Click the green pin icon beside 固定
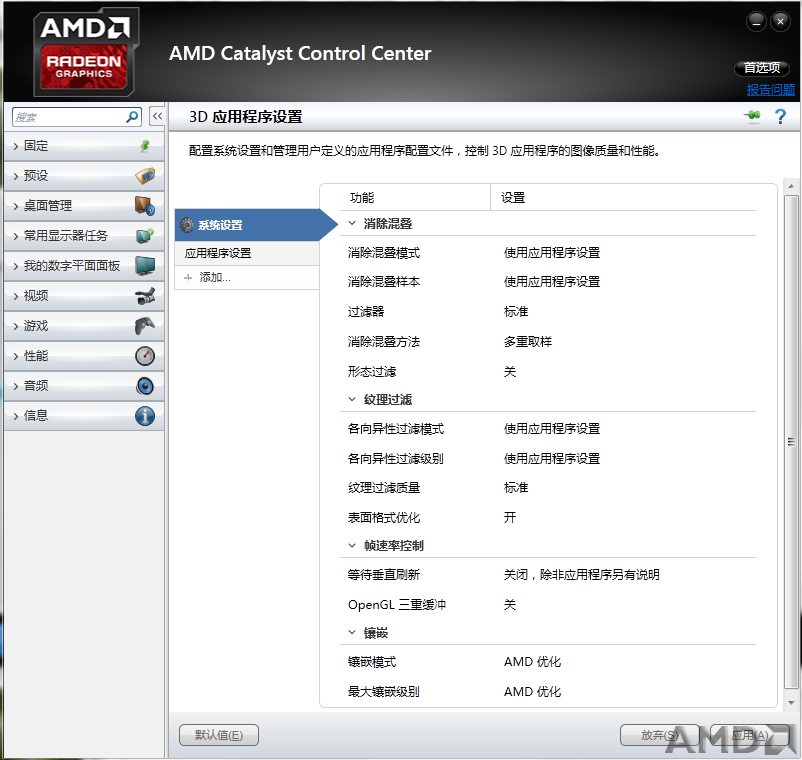The width and height of the screenshot is (802, 760). (x=145, y=146)
